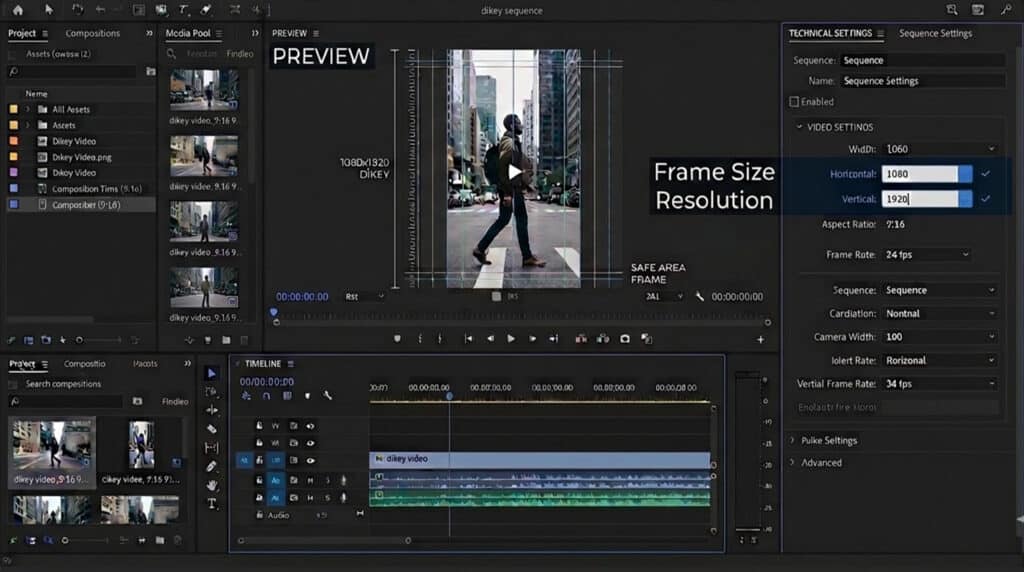This screenshot has height=572, width=1024.
Task: Expand the All Assets folder
Action: (27, 110)
